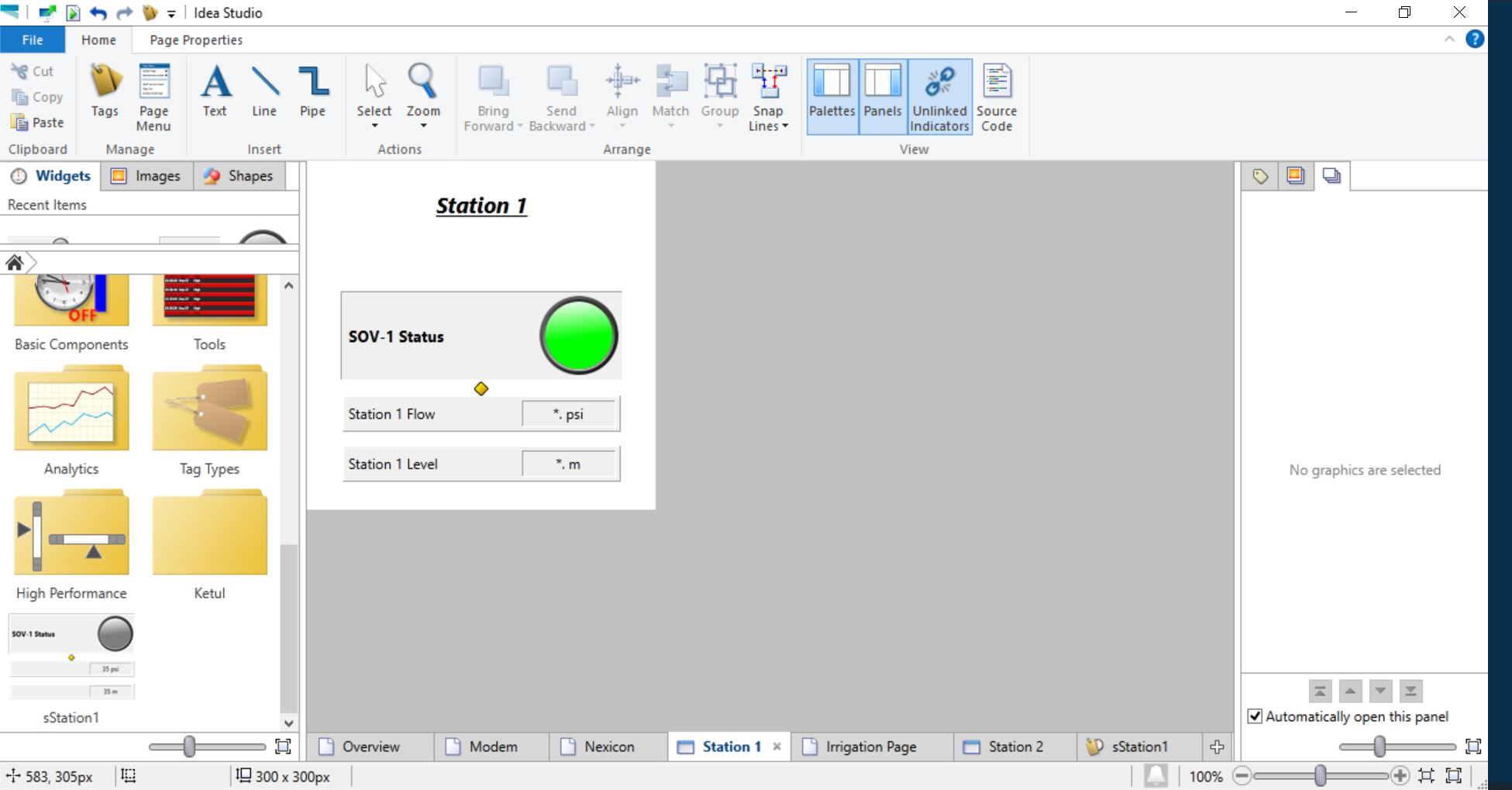This screenshot has height=790, width=1512.
Task: Toggle the Palettes view button
Action: click(x=832, y=97)
